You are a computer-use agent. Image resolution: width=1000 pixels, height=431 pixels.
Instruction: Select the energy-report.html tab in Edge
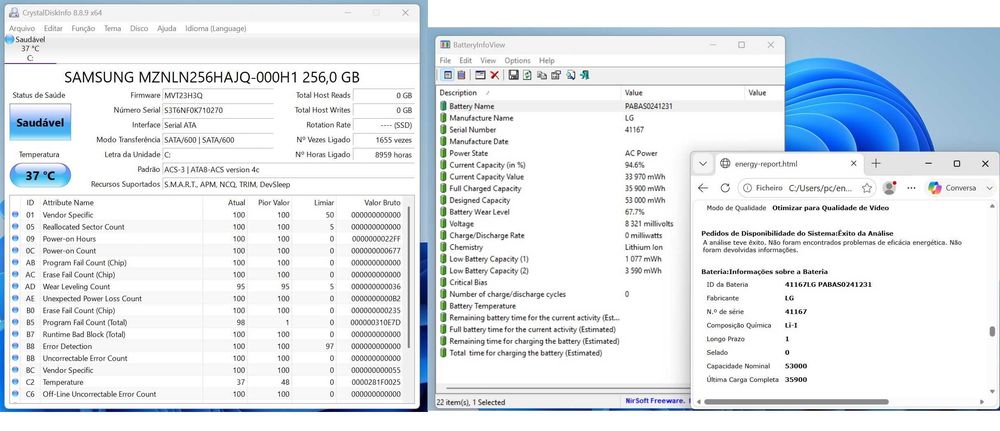(788, 164)
